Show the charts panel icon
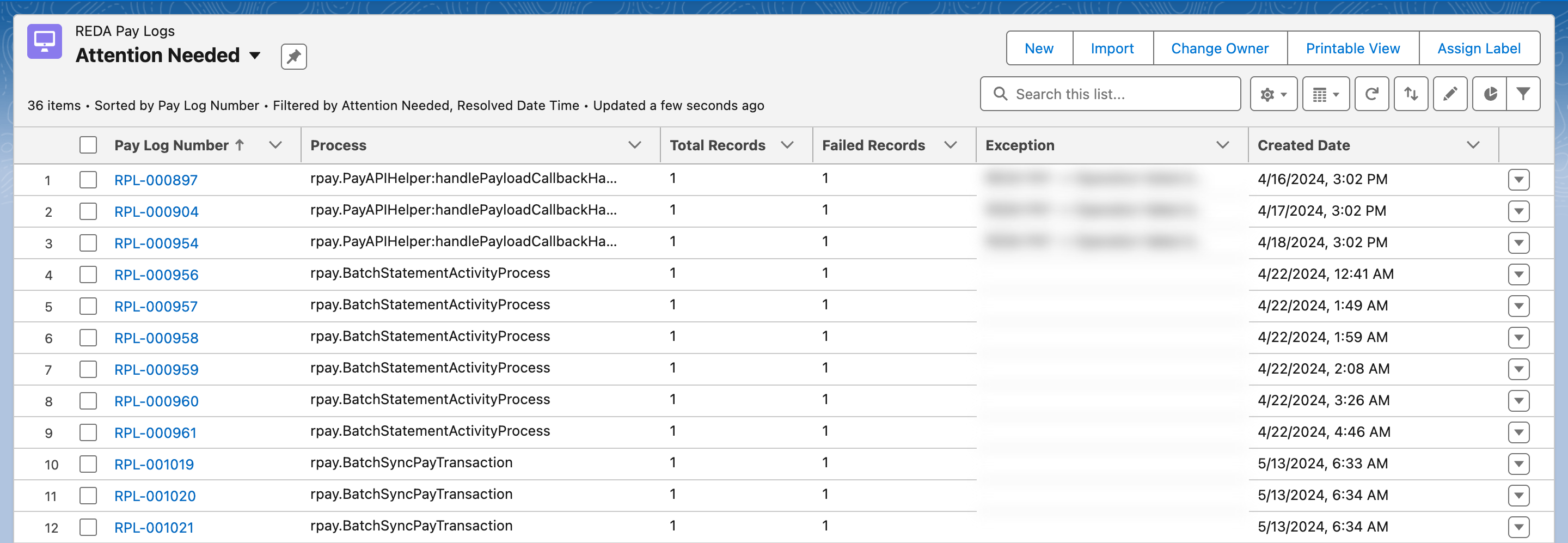The width and height of the screenshot is (1568, 543). 1490,94
